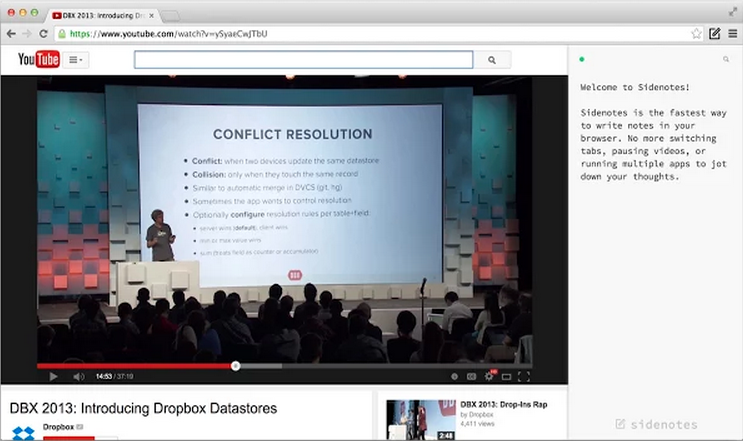Toggle the Sidenotes extension icon in the toolbar
Viewport: 743px width, 441px height.
pyautogui.click(x=715, y=34)
